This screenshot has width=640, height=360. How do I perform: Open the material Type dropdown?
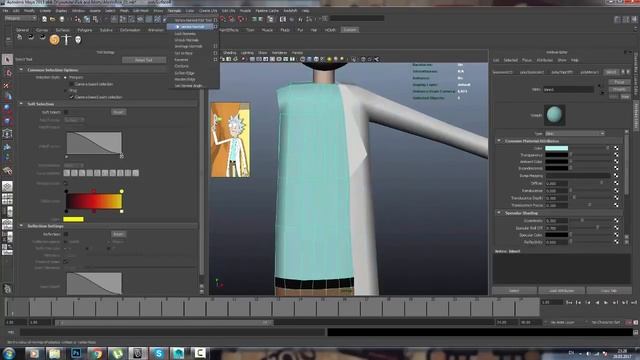pyautogui.click(x=575, y=133)
